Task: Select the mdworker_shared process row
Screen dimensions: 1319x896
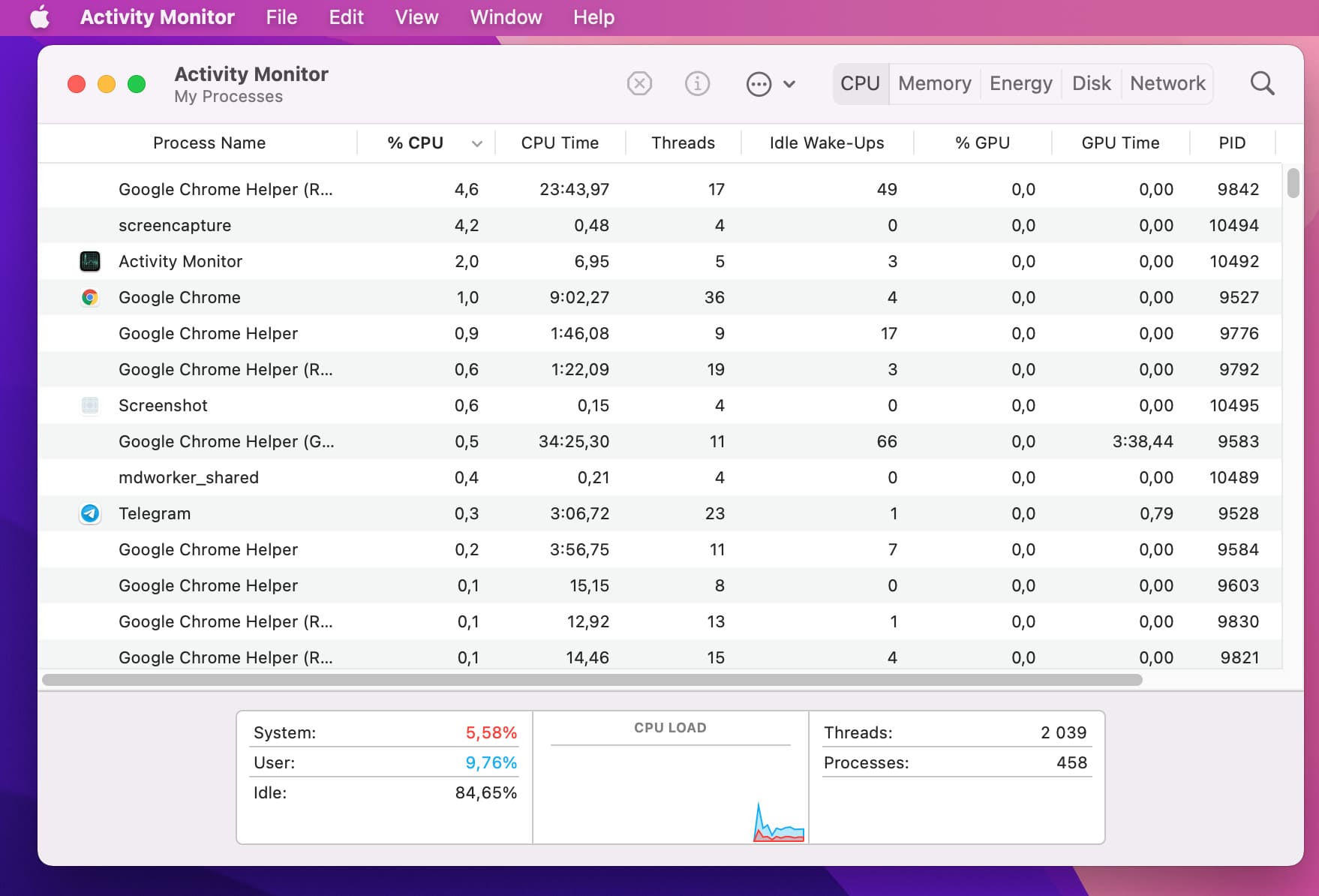Action: click(x=660, y=477)
